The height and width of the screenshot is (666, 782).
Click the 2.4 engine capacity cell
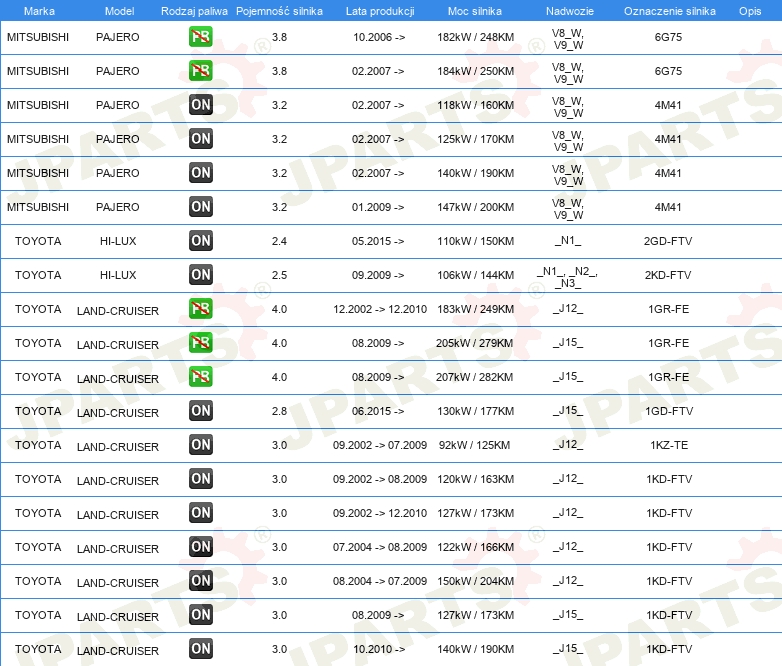point(279,241)
